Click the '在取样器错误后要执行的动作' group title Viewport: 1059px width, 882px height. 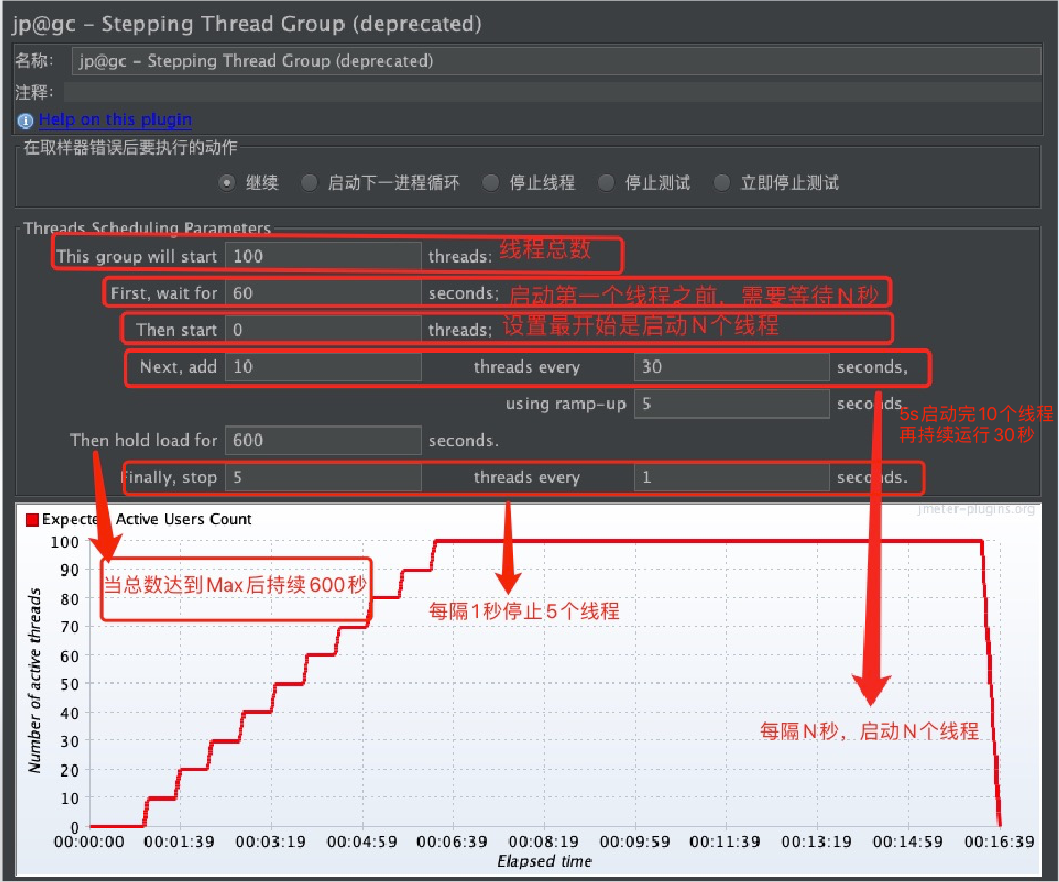click(x=130, y=147)
